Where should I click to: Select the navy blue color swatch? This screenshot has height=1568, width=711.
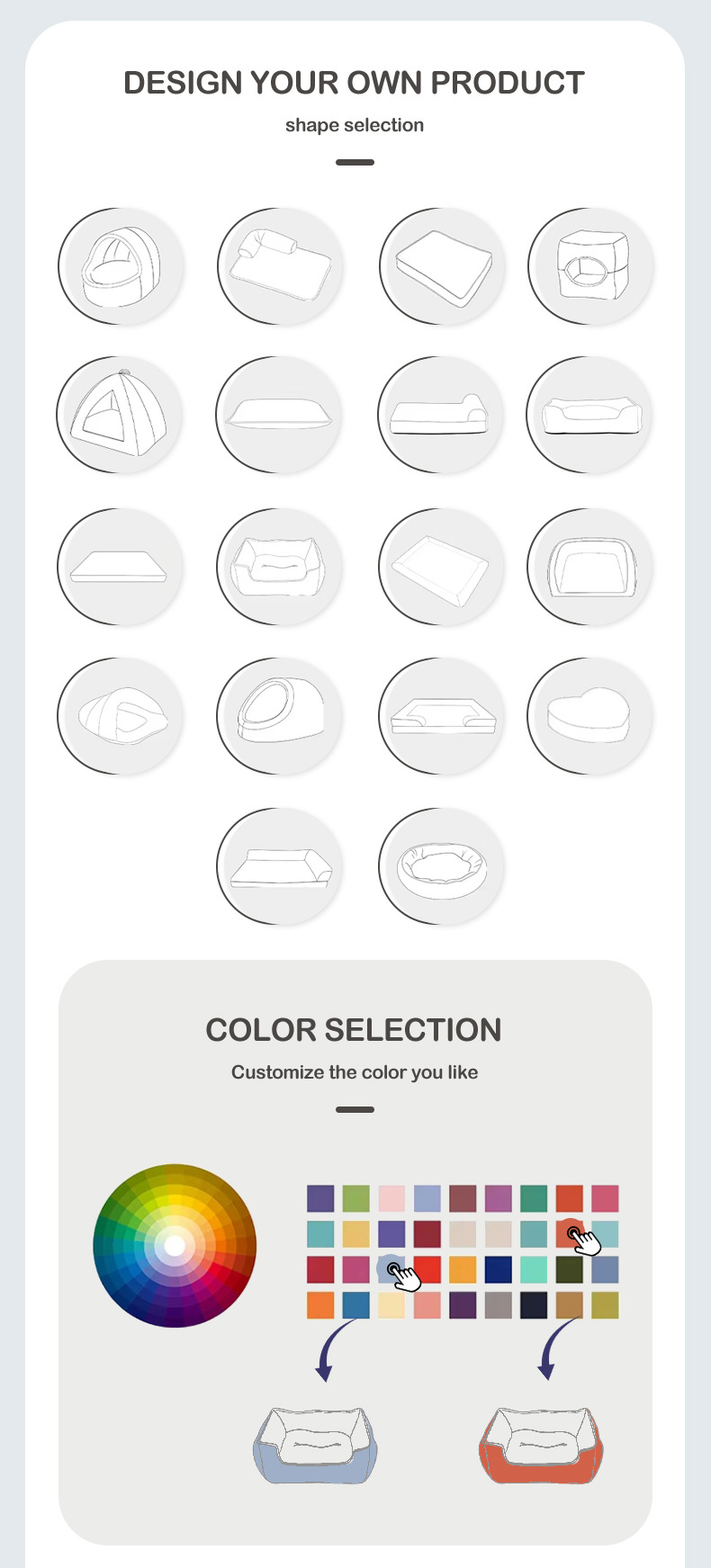click(x=498, y=1269)
